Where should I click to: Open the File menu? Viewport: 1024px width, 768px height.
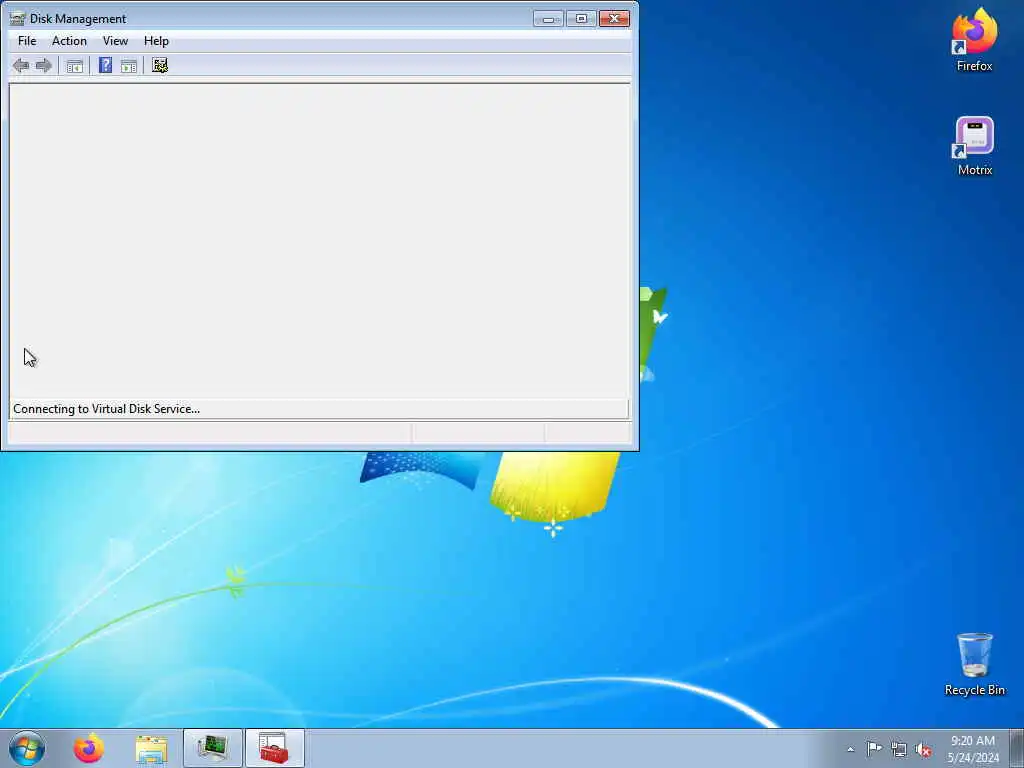(27, 40)
